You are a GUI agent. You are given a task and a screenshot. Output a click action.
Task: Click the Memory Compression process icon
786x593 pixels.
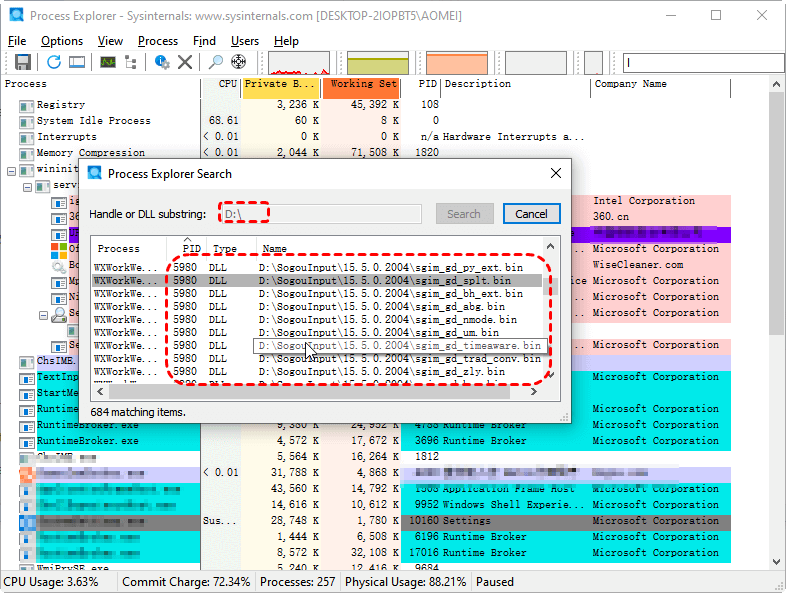[26, 153]
